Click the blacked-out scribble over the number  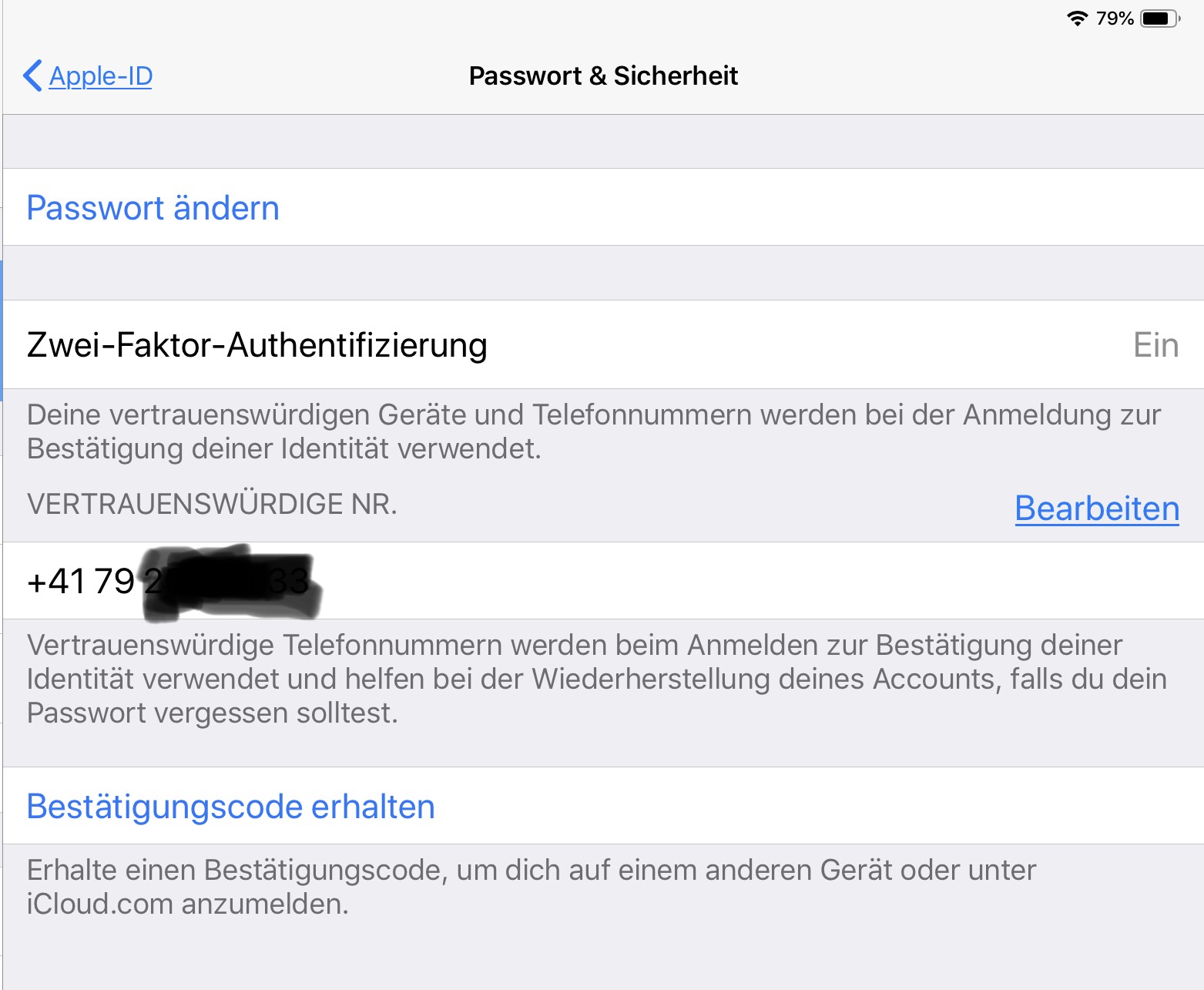231,582
